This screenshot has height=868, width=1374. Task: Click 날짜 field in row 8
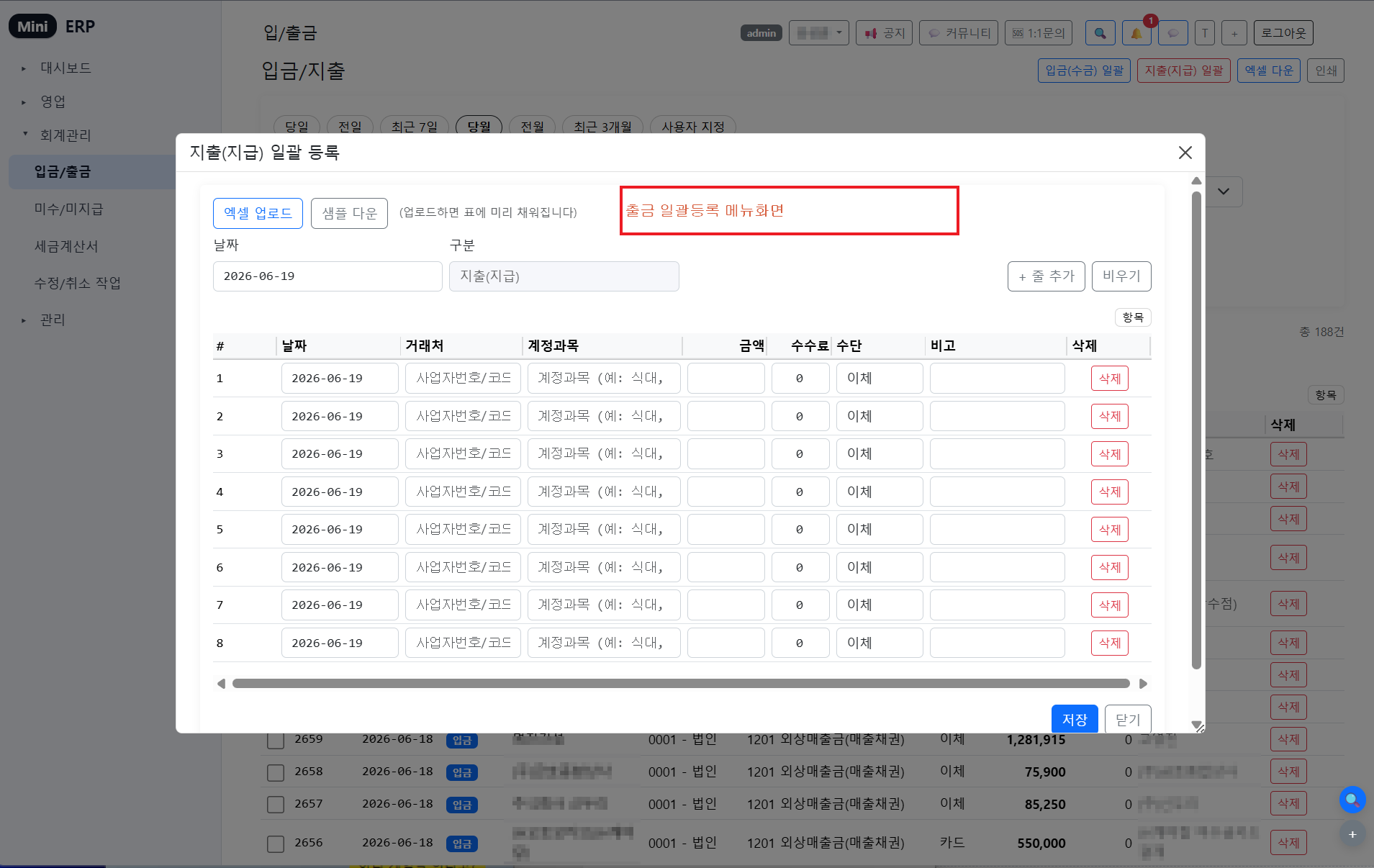tap(340, 643)
